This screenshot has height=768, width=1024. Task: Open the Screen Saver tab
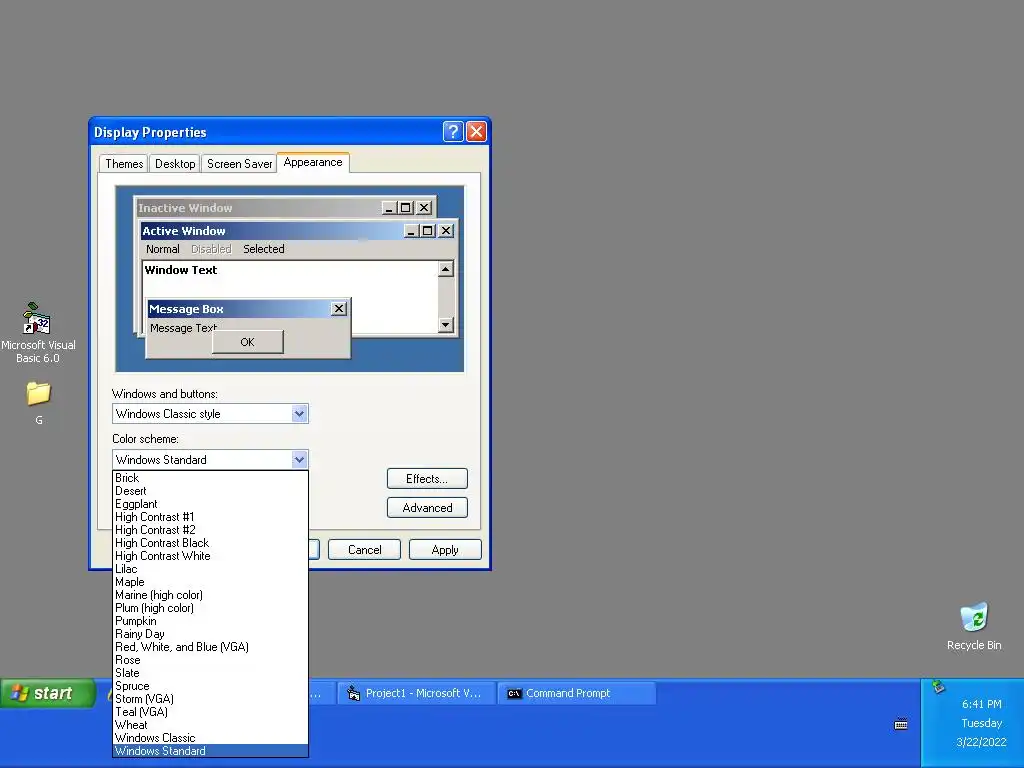[239, 164]
